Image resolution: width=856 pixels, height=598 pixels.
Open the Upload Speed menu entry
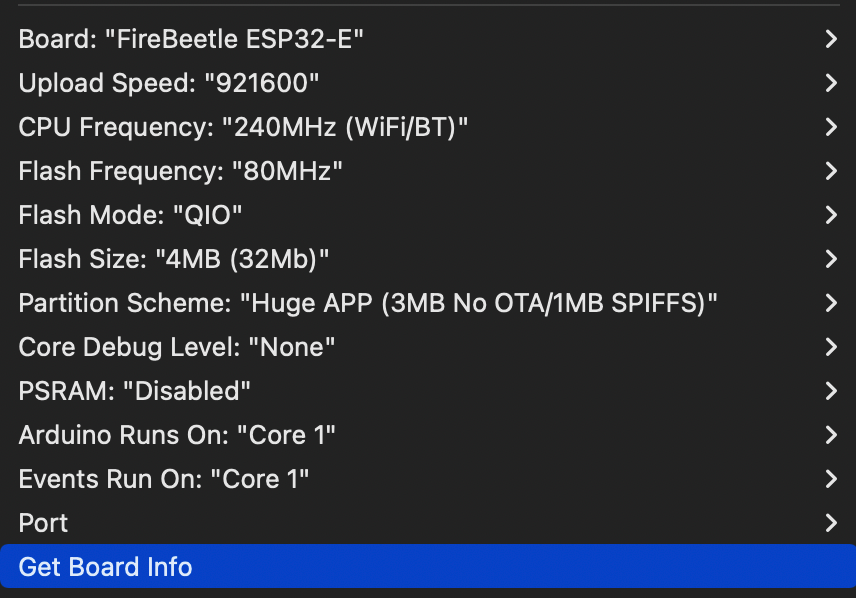[428, 83]
